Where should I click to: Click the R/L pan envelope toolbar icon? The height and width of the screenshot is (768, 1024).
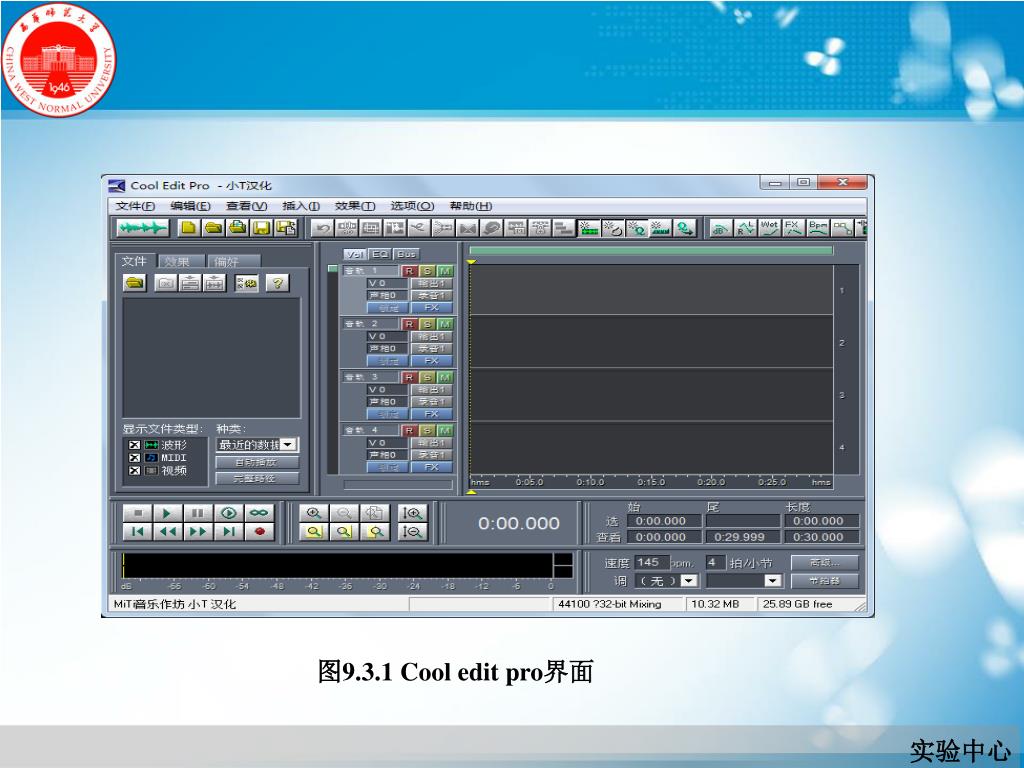(745, 228)
